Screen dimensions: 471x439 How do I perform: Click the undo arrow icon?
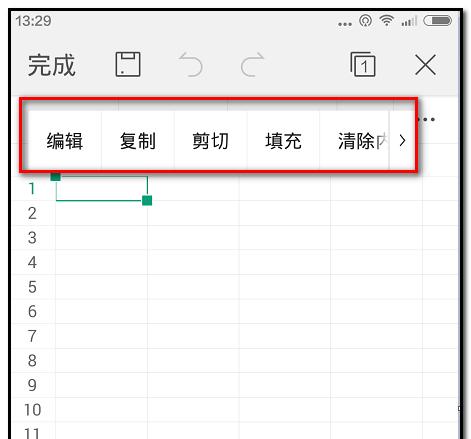pyautogui.click(x=191, y=64)
